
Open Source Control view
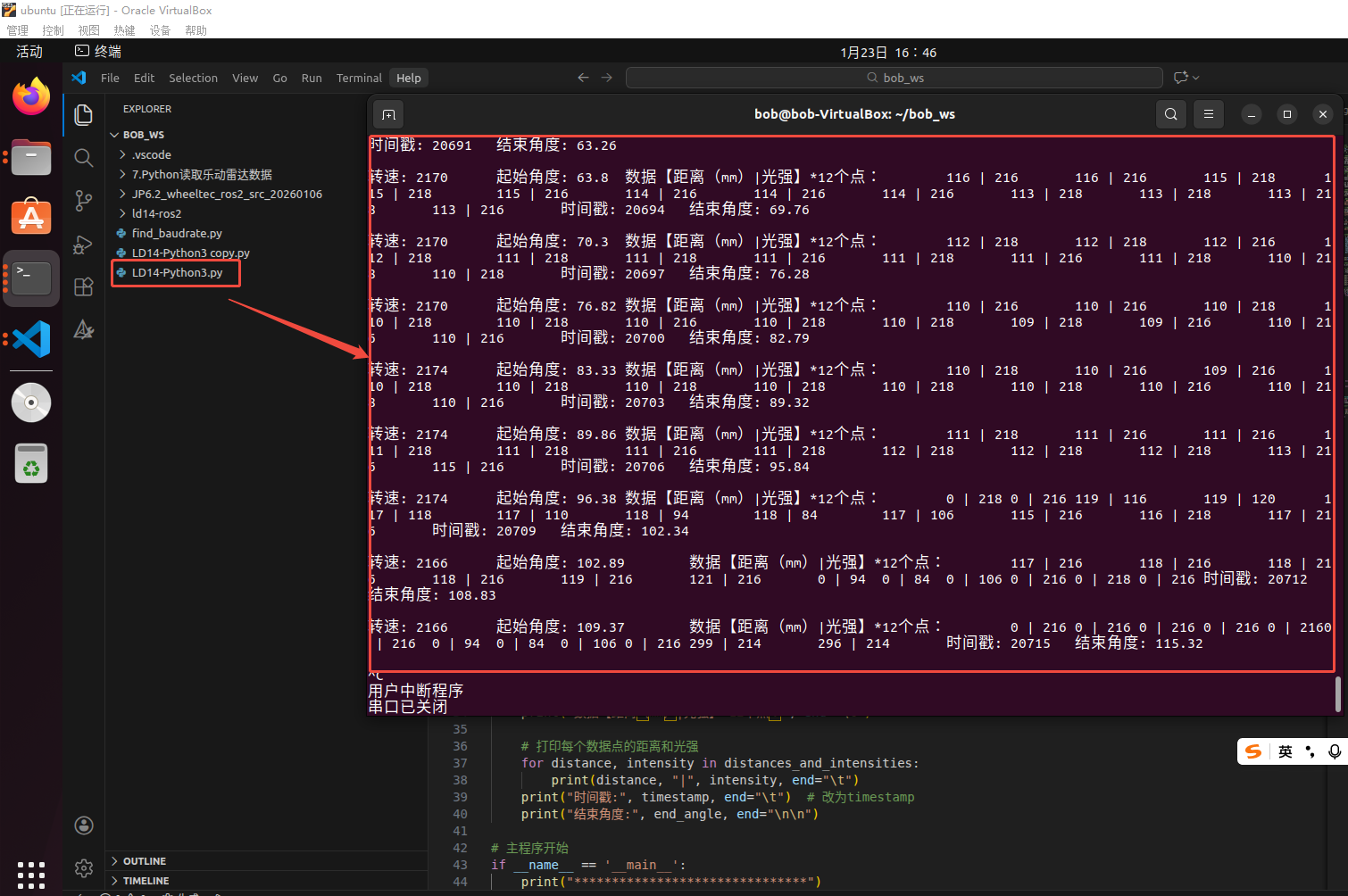(x=84, y=201)
